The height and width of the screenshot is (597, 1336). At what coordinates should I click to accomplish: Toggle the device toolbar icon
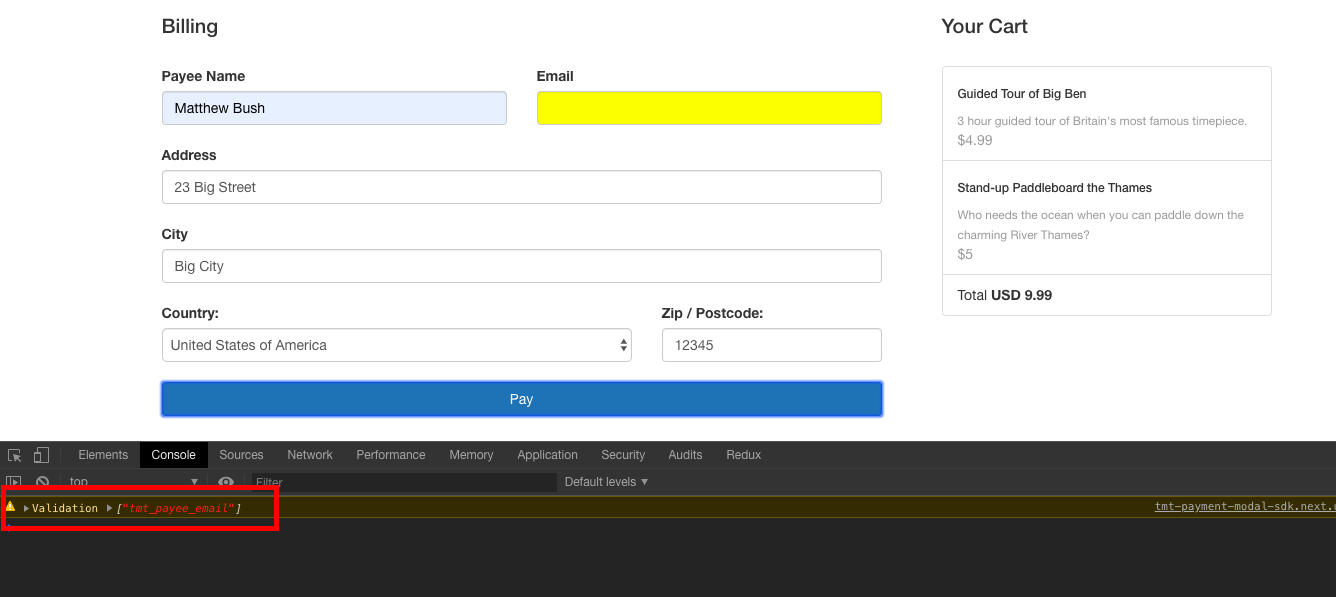(x=41, y=455)
